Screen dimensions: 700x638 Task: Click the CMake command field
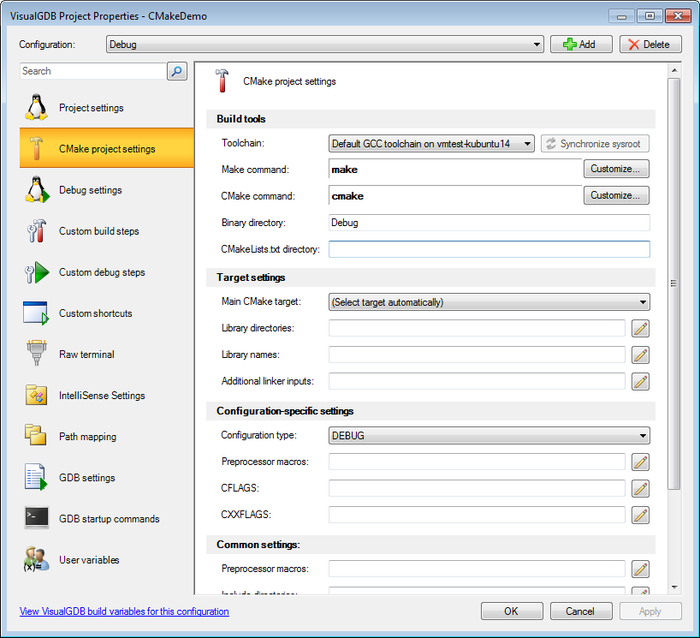(455, 196)
